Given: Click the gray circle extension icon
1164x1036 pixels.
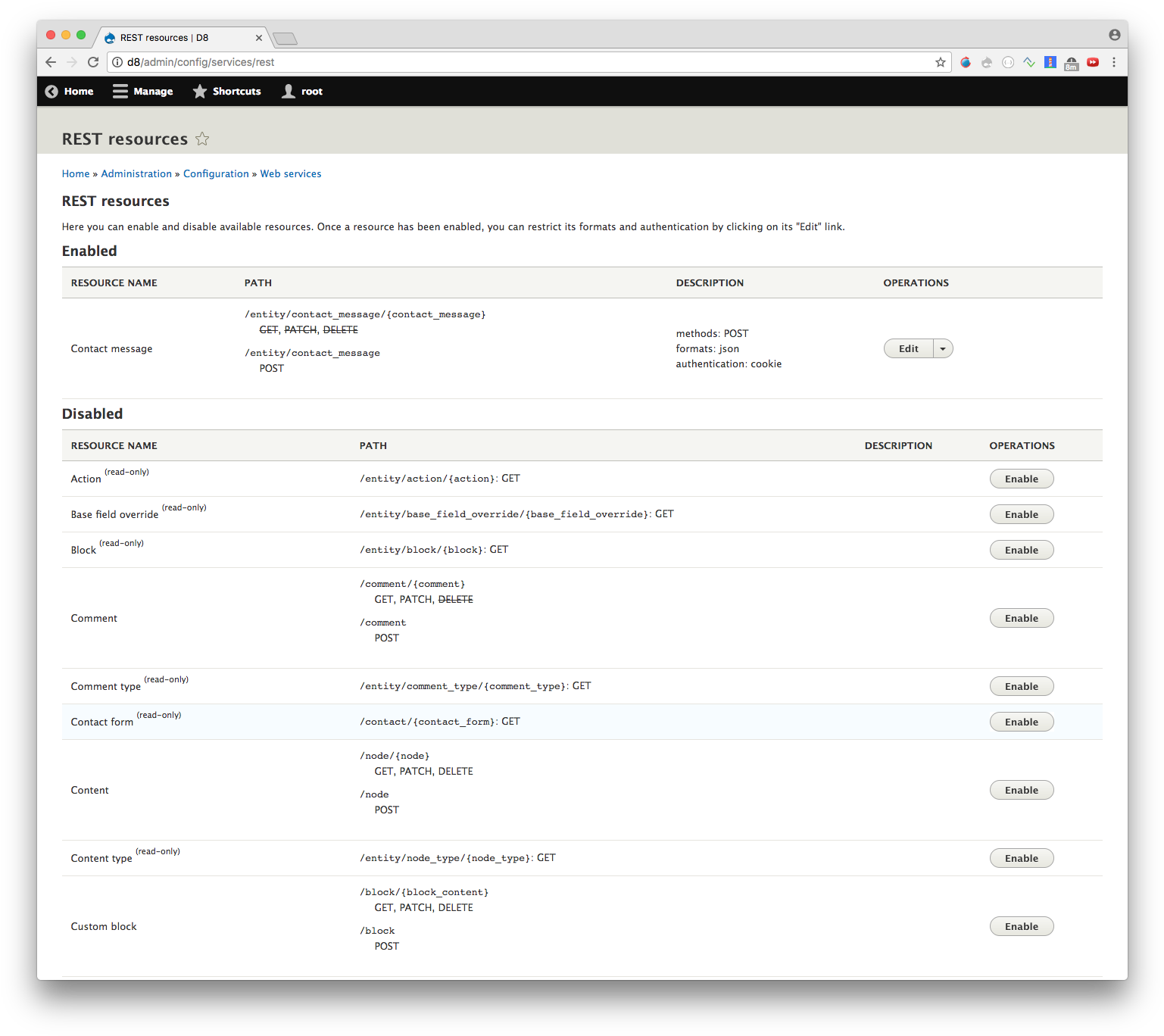Looking at the screenshot, I should click(1008, 62).
